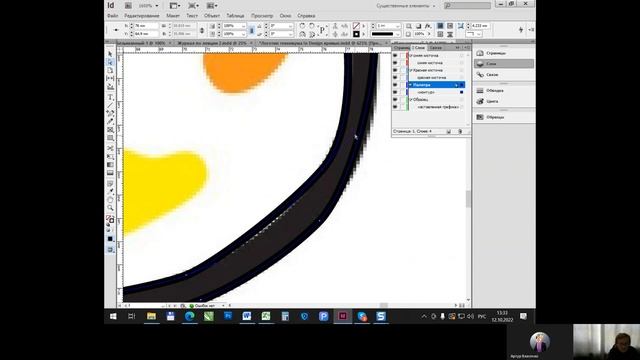Switch to the Журнал по лекции 2.indd tab

[x=211, y=43]
